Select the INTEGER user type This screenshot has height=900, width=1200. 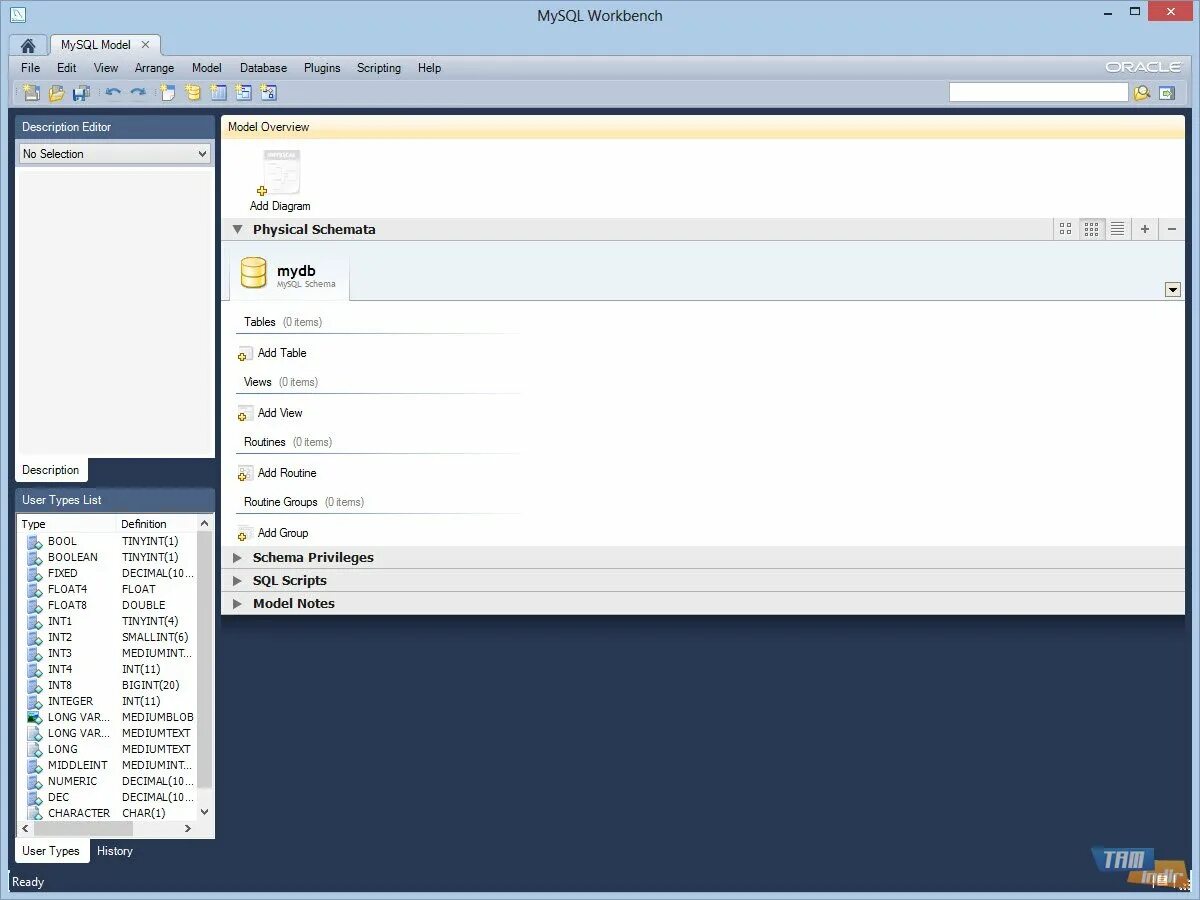click(107, 701)
